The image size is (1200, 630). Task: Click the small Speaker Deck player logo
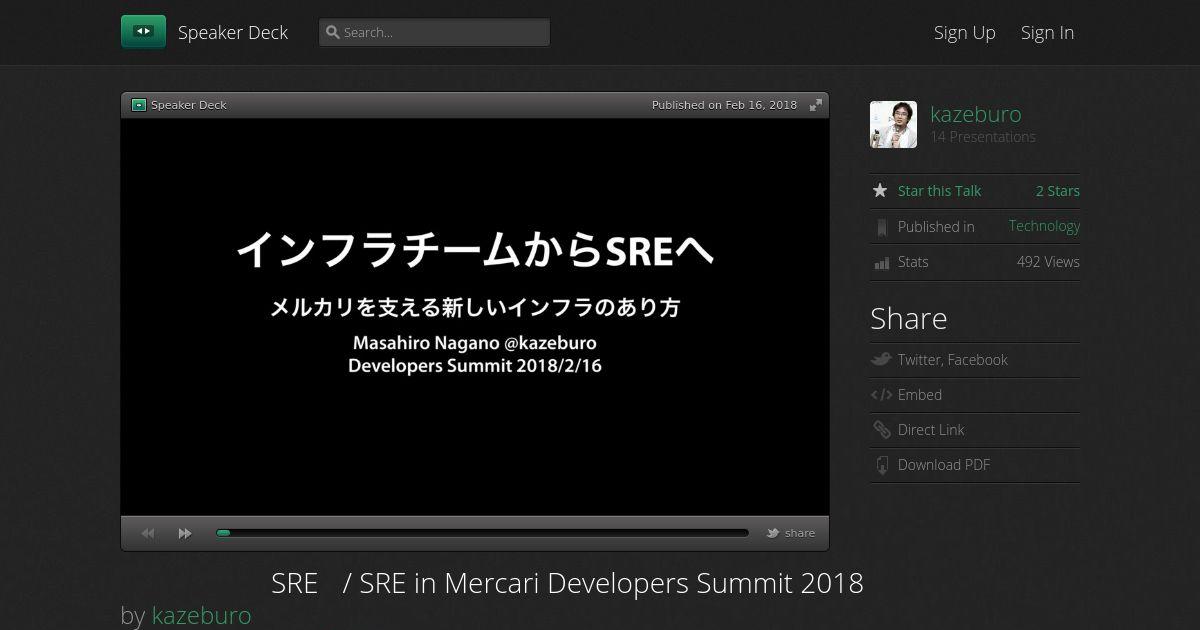pos(139,105)
